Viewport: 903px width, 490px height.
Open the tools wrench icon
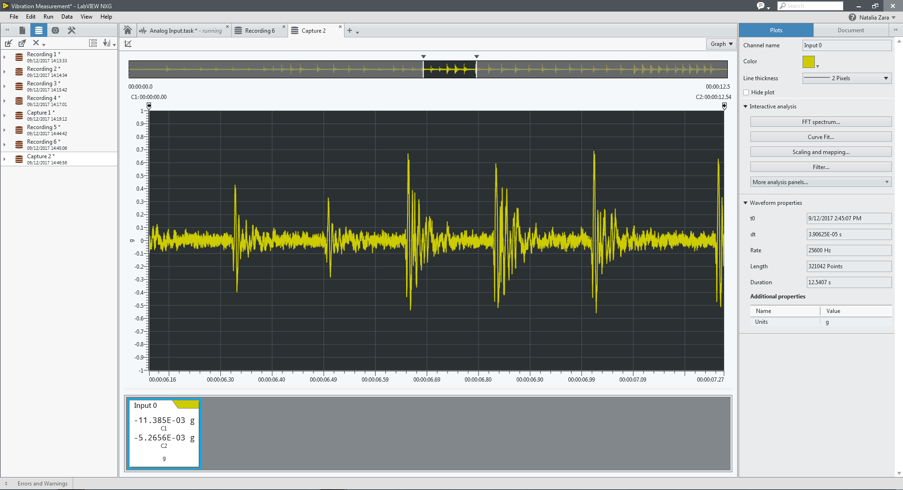pyautogui.click(x=71, y=31)
